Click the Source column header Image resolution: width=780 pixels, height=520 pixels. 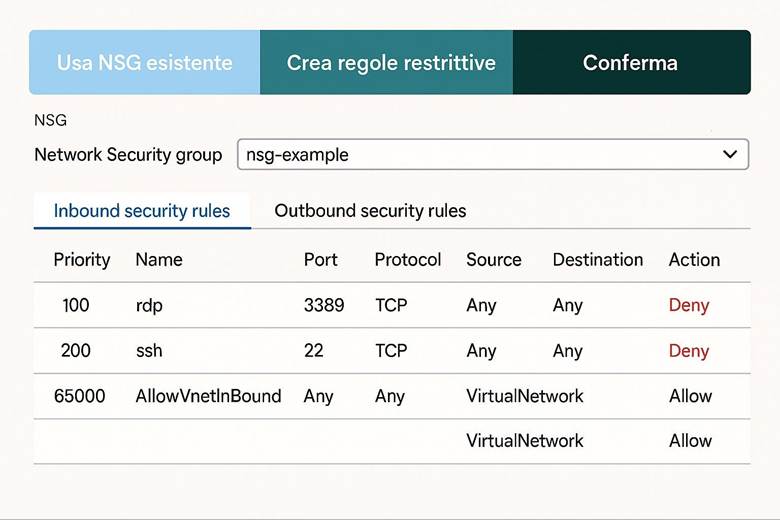coord(494,260)
